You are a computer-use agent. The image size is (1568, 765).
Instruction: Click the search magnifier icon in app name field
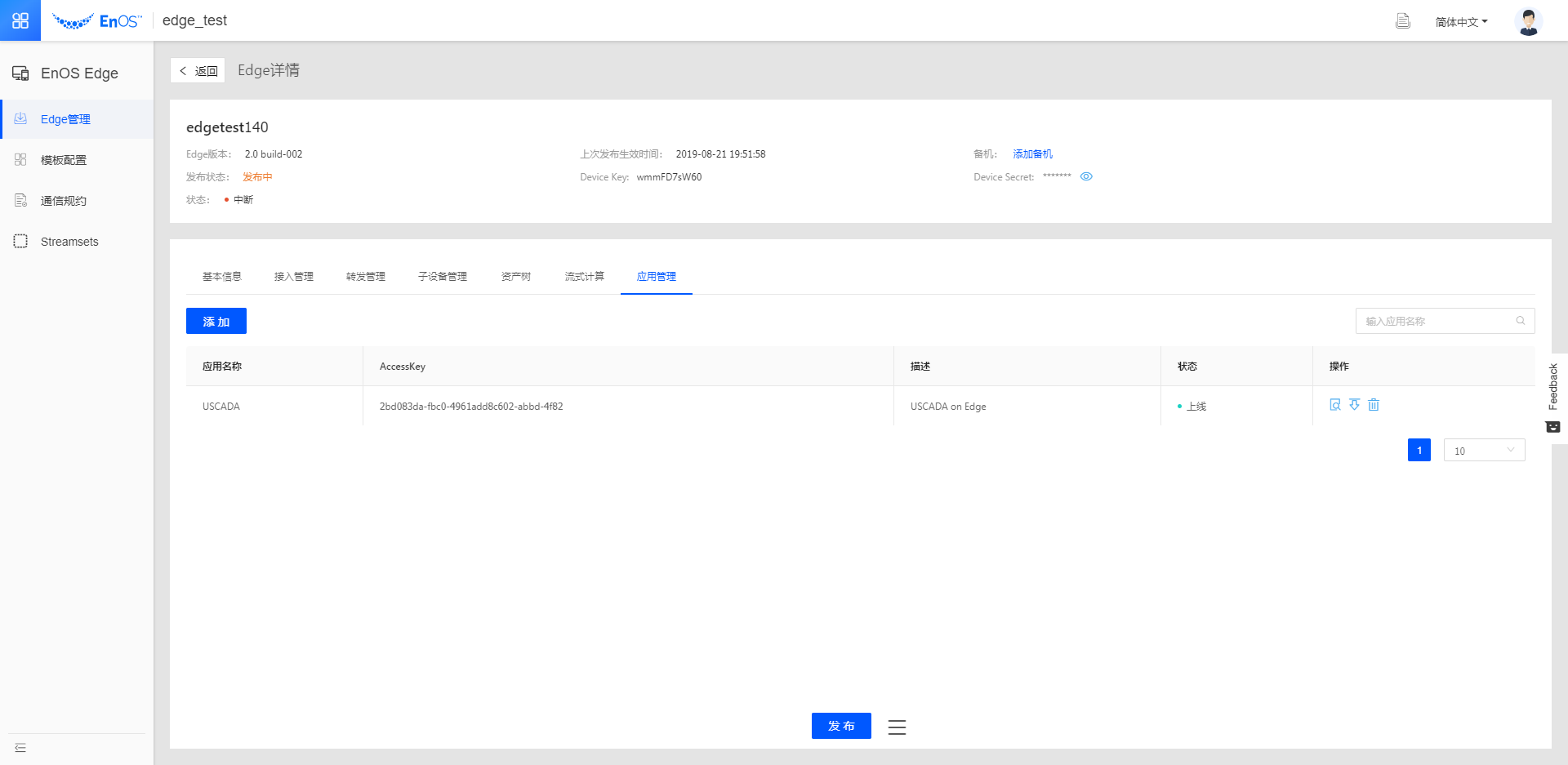click(1521, 321)
